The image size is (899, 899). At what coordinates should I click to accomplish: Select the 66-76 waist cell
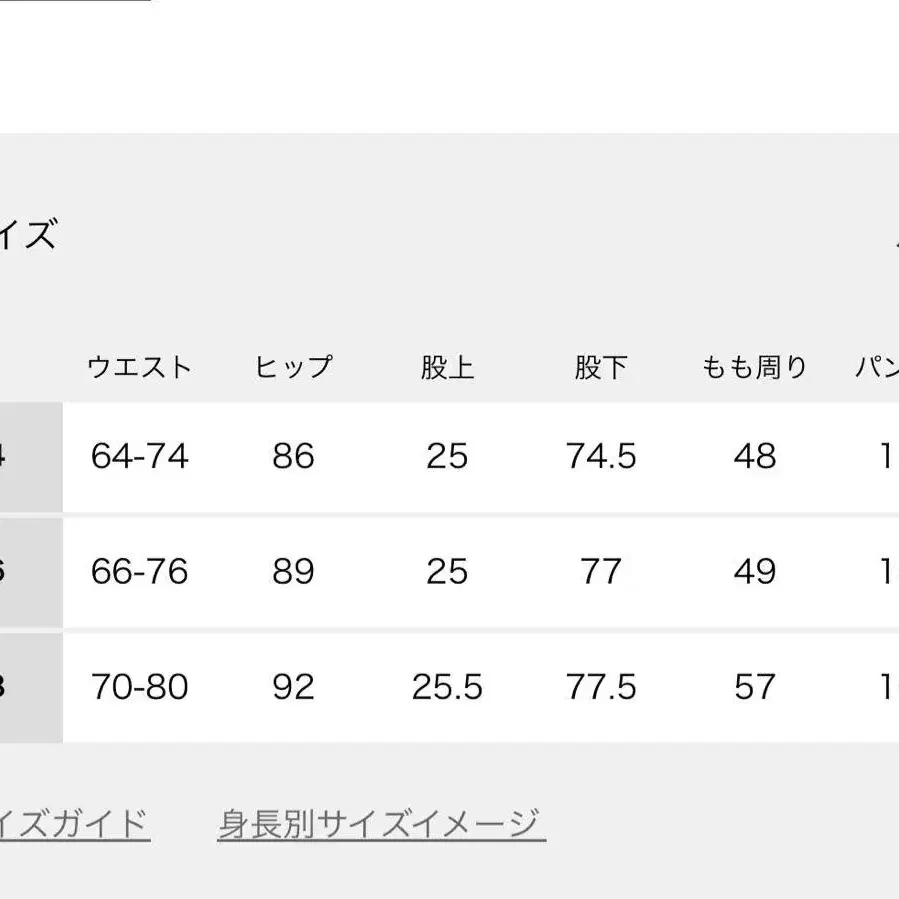pos(139,572)
